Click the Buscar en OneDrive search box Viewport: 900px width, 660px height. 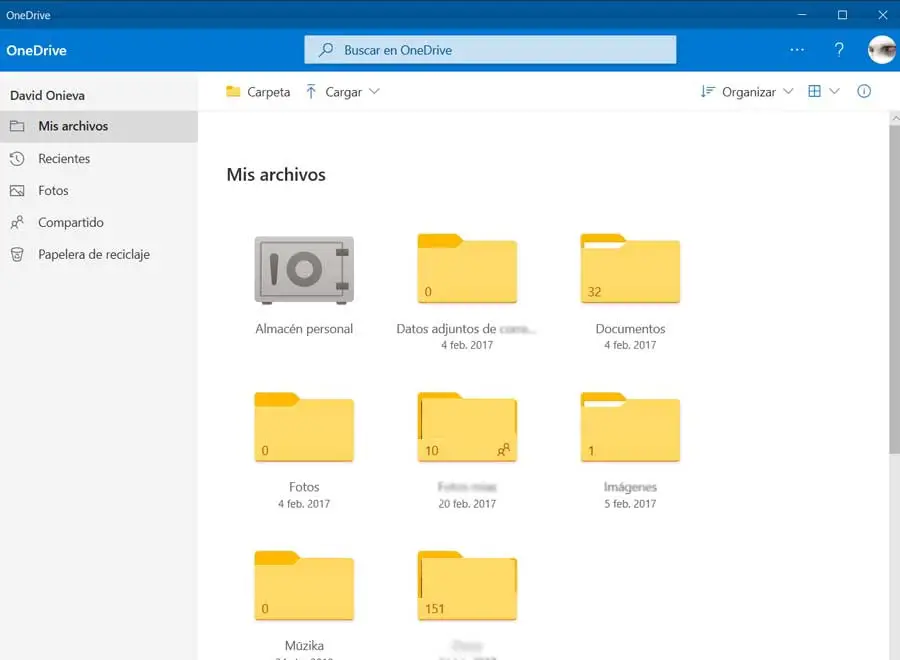[x=490, y=50]
